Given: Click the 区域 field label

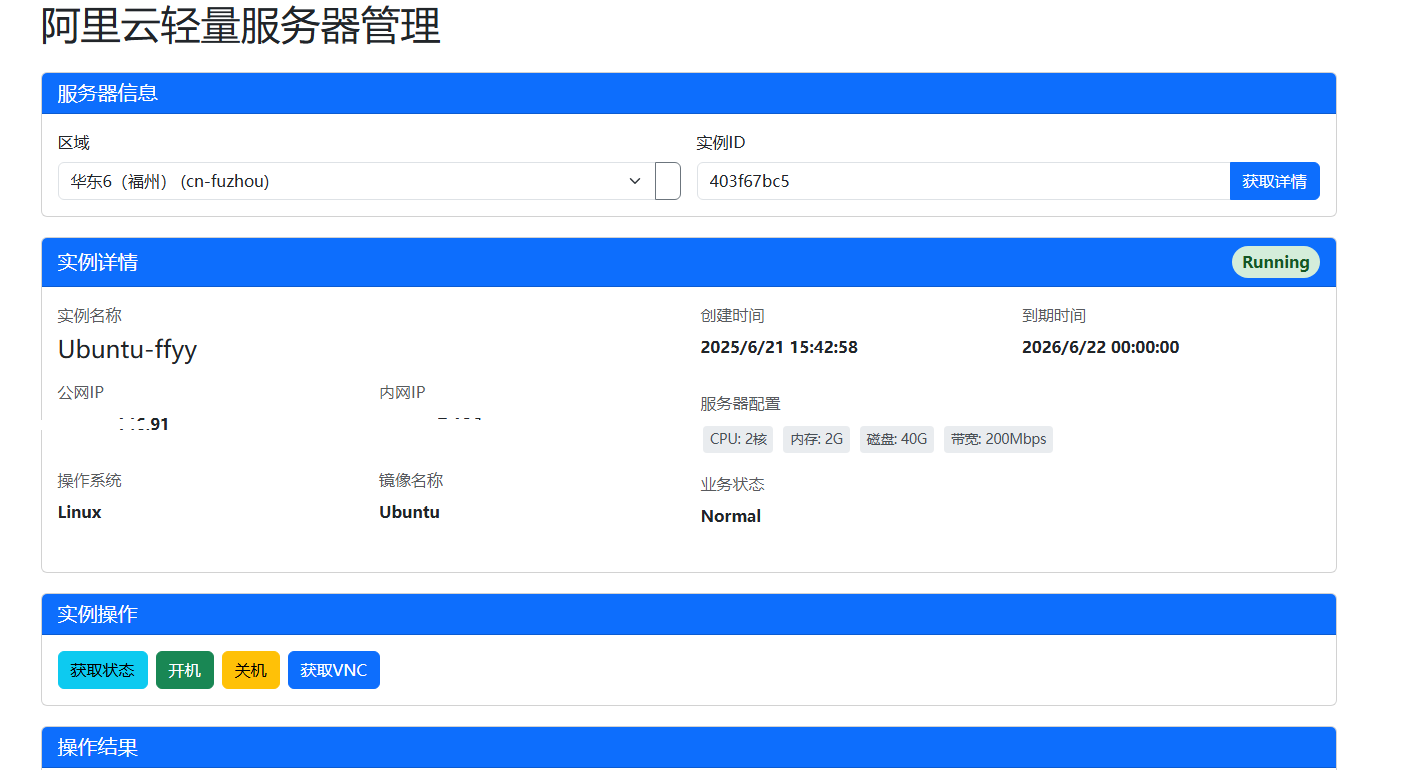Looking at the screenshot, I should click(74, 143).
